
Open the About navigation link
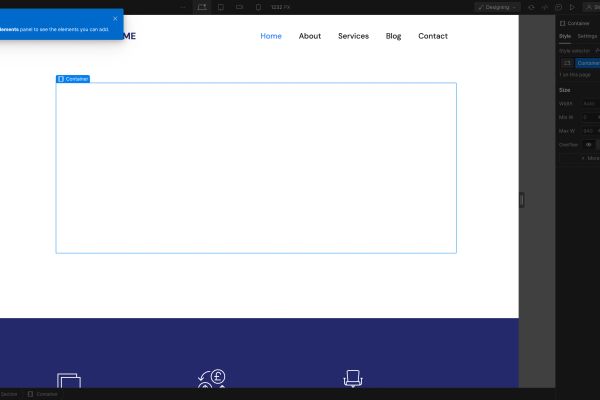click(x=310, y=36)
